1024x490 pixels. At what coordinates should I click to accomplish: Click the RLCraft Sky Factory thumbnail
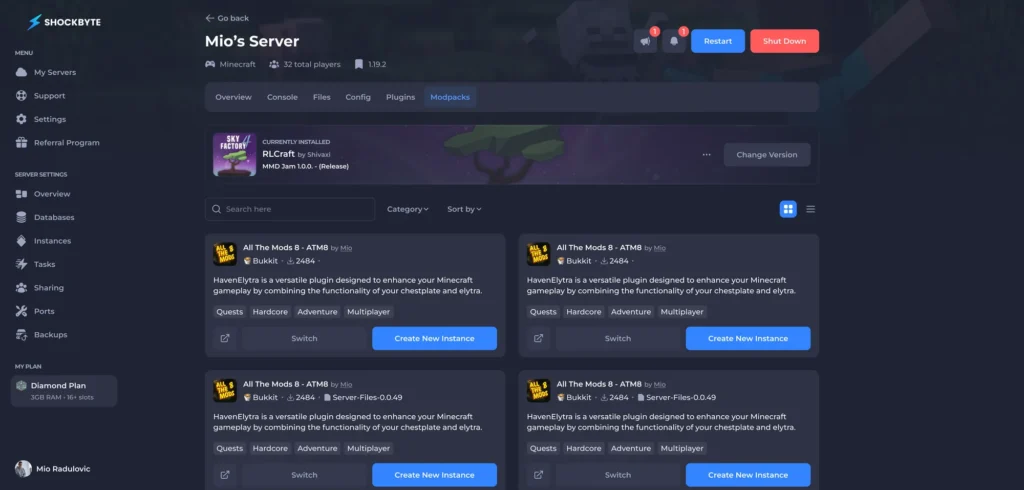coord(234,155)
